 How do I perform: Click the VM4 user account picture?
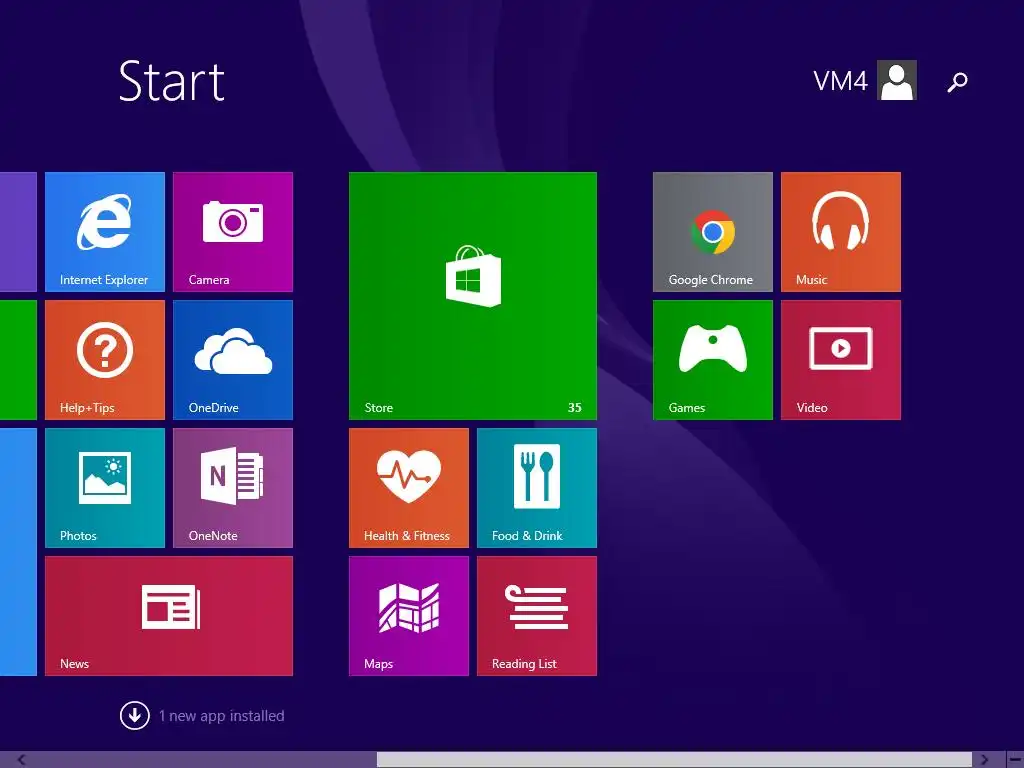897,80
